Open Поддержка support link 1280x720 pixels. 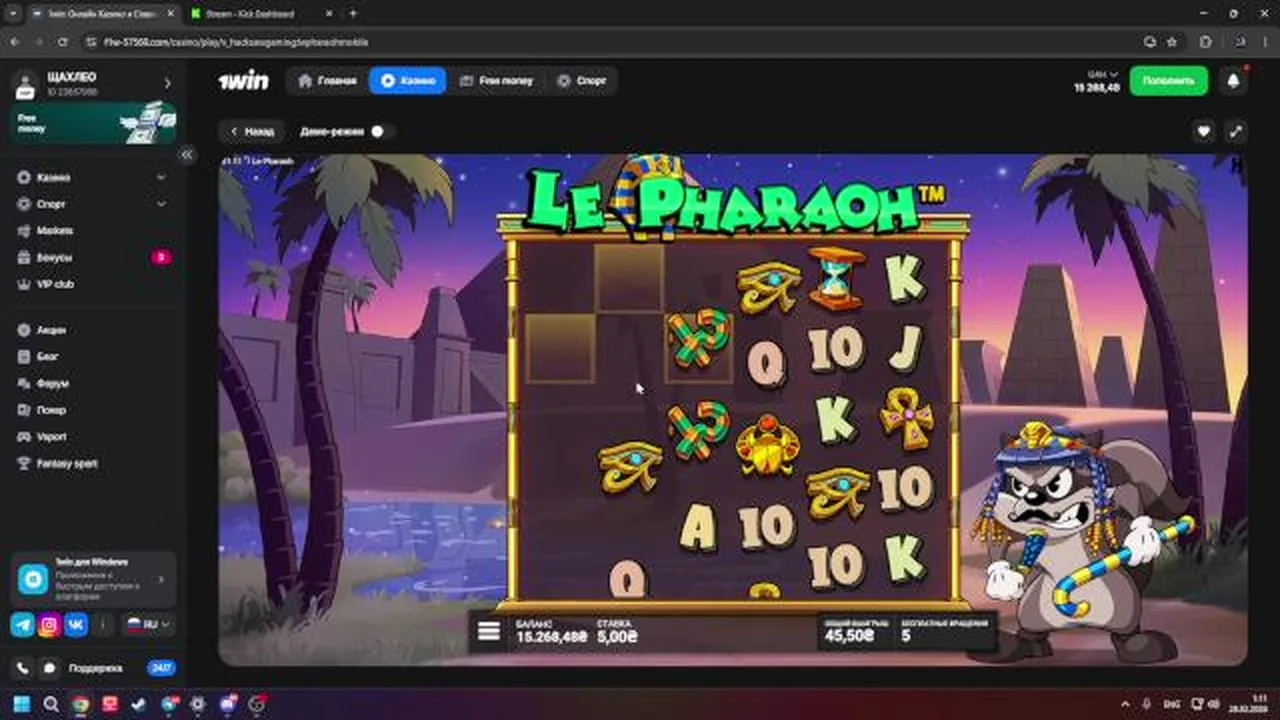point(96,668)
